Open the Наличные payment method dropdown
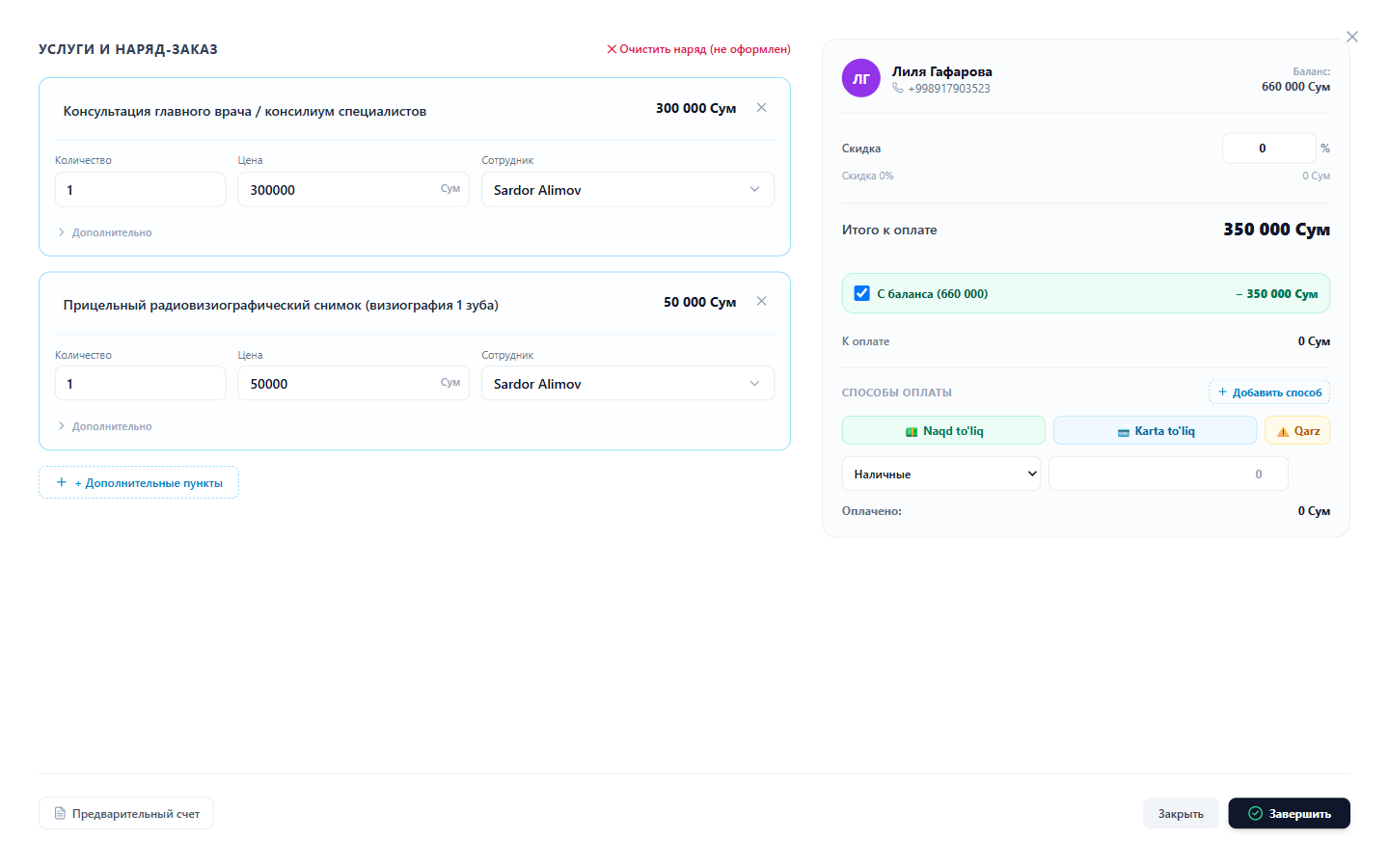1389x868 pixels. point(941,474)
